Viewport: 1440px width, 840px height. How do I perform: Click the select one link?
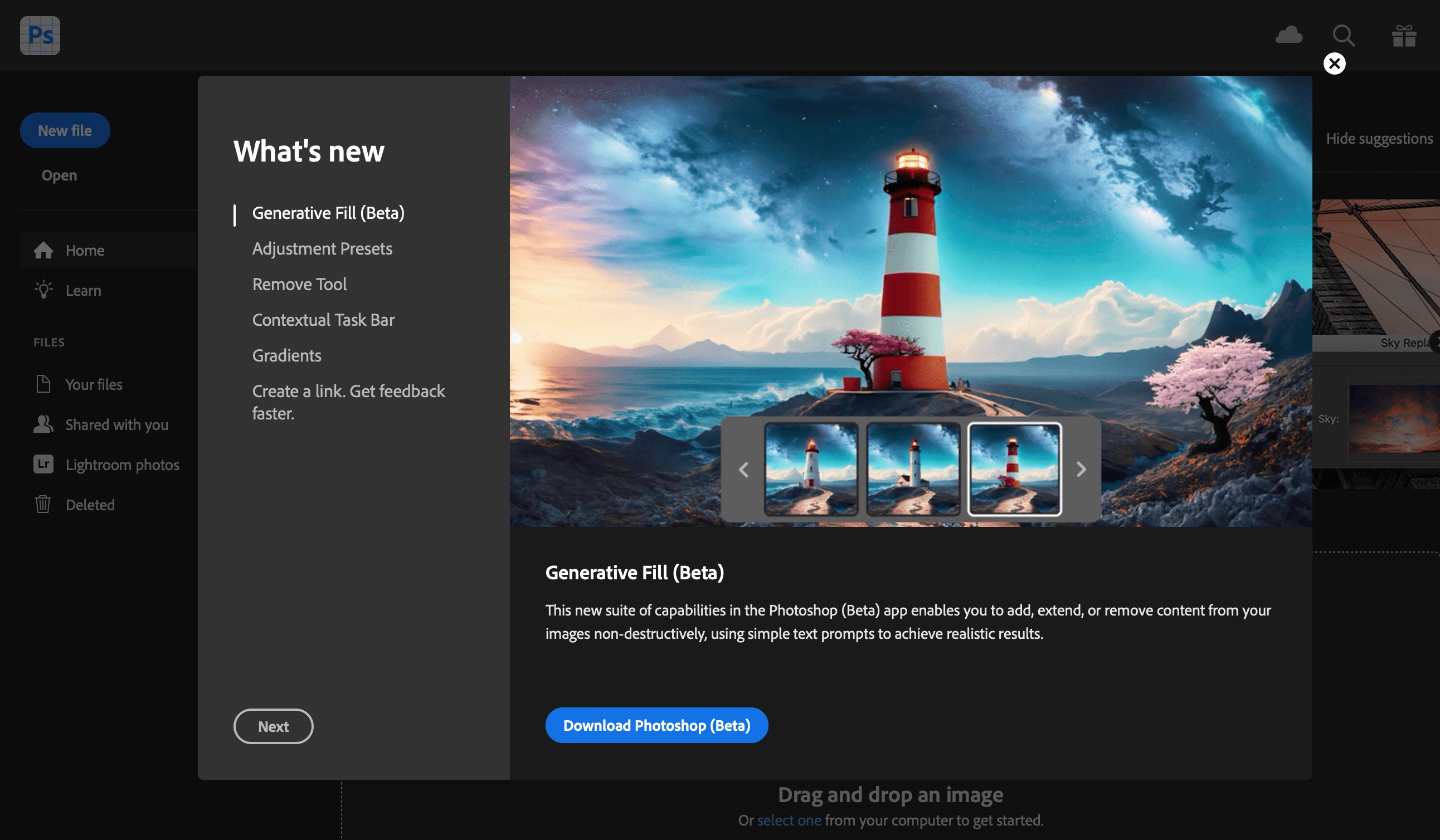pyautogui.click(x=789, y=820)
